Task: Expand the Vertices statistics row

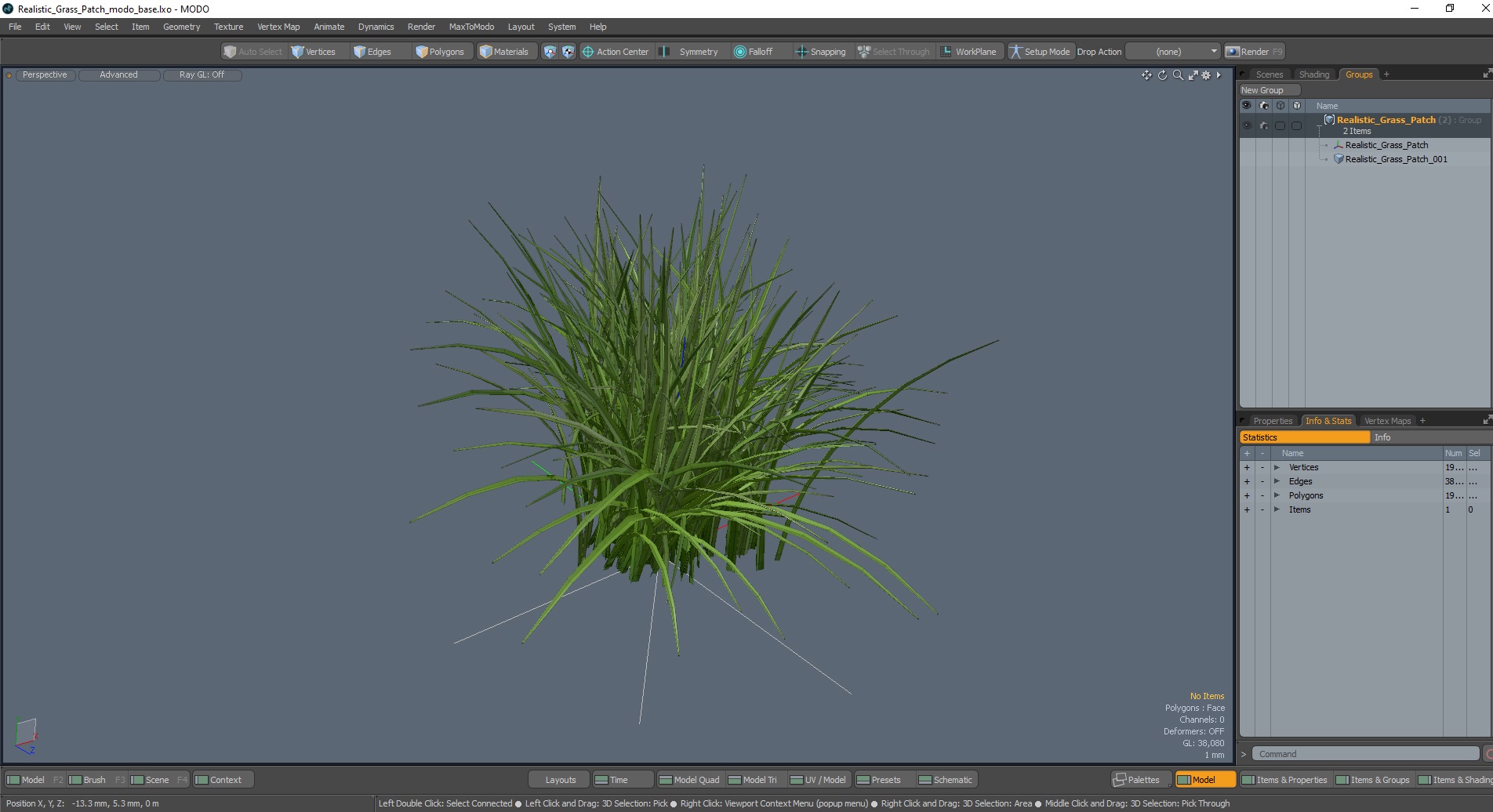Action: click(x=1277, y=468)
